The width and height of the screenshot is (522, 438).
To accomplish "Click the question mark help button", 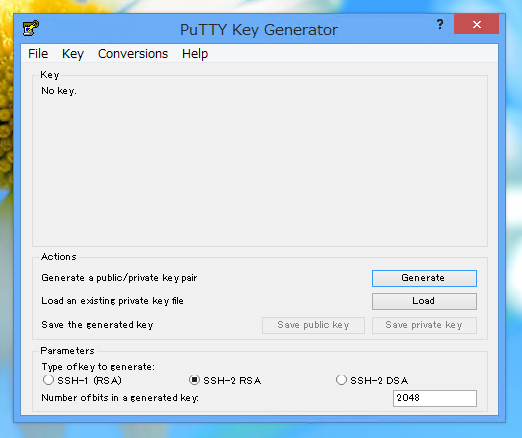I will [440, 24].
